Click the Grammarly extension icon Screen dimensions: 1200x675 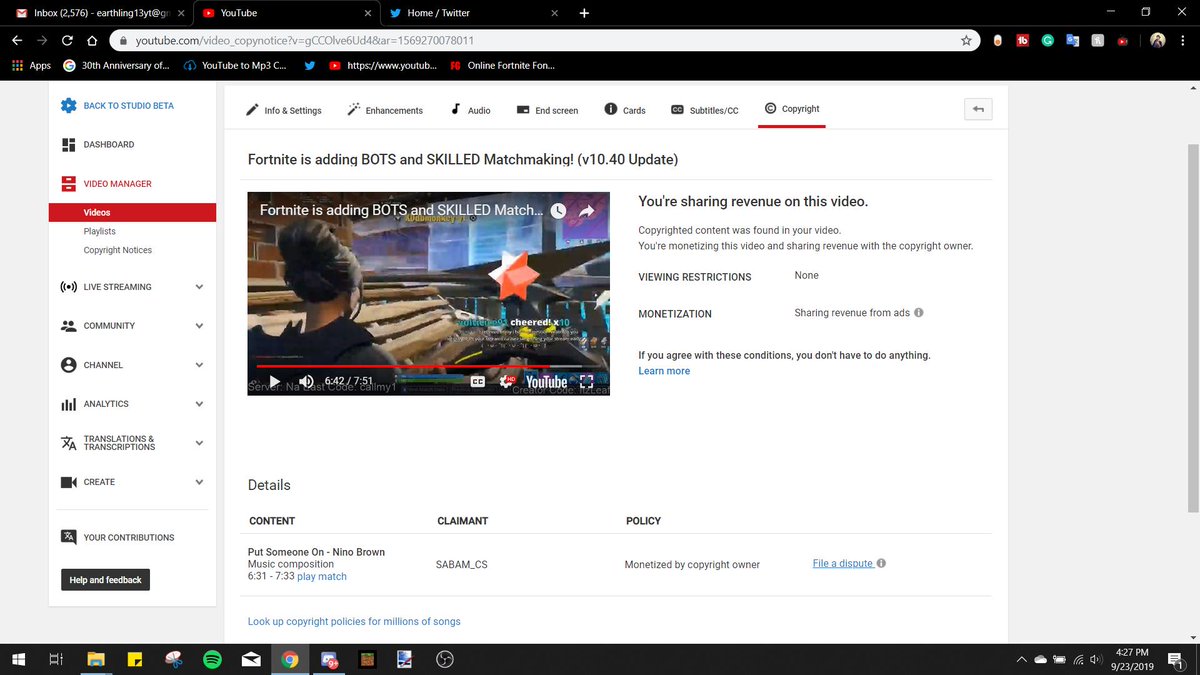[1047, 41]
